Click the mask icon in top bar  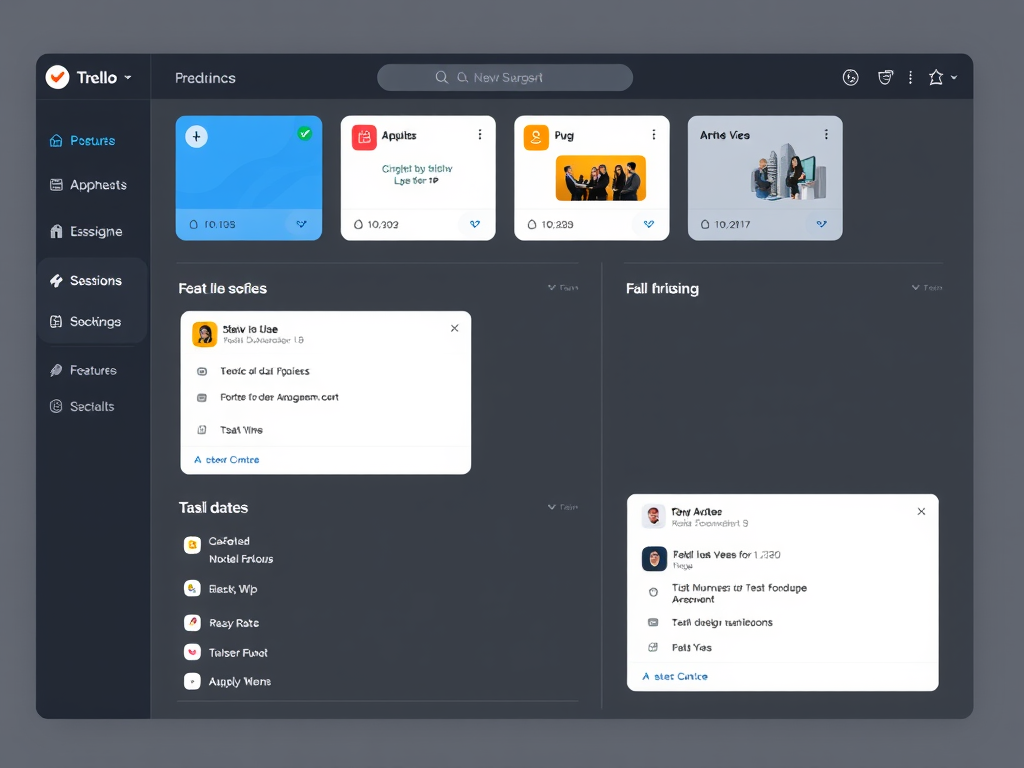pos(885,77)
